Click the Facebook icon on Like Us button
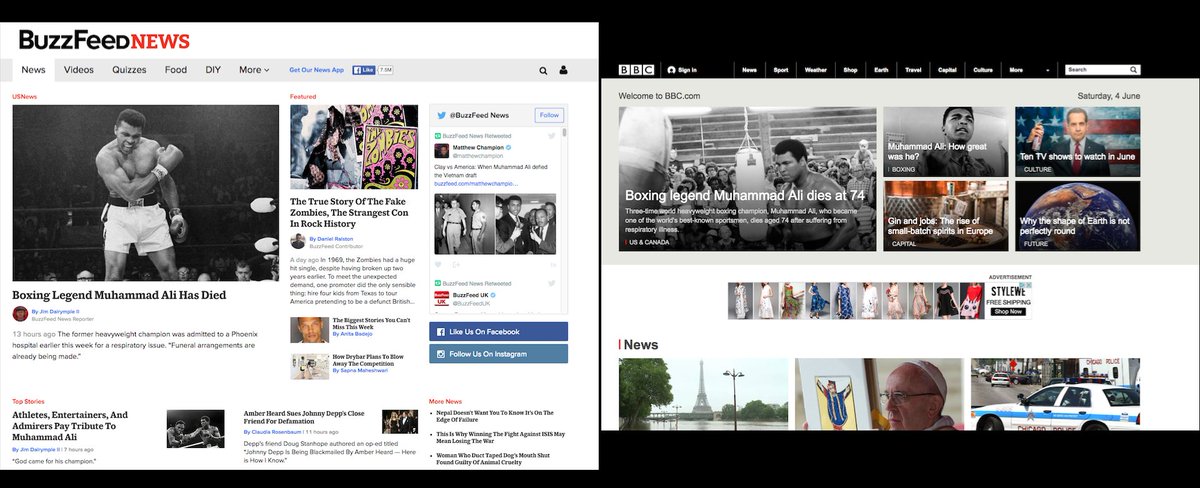 tap(441, 331)
